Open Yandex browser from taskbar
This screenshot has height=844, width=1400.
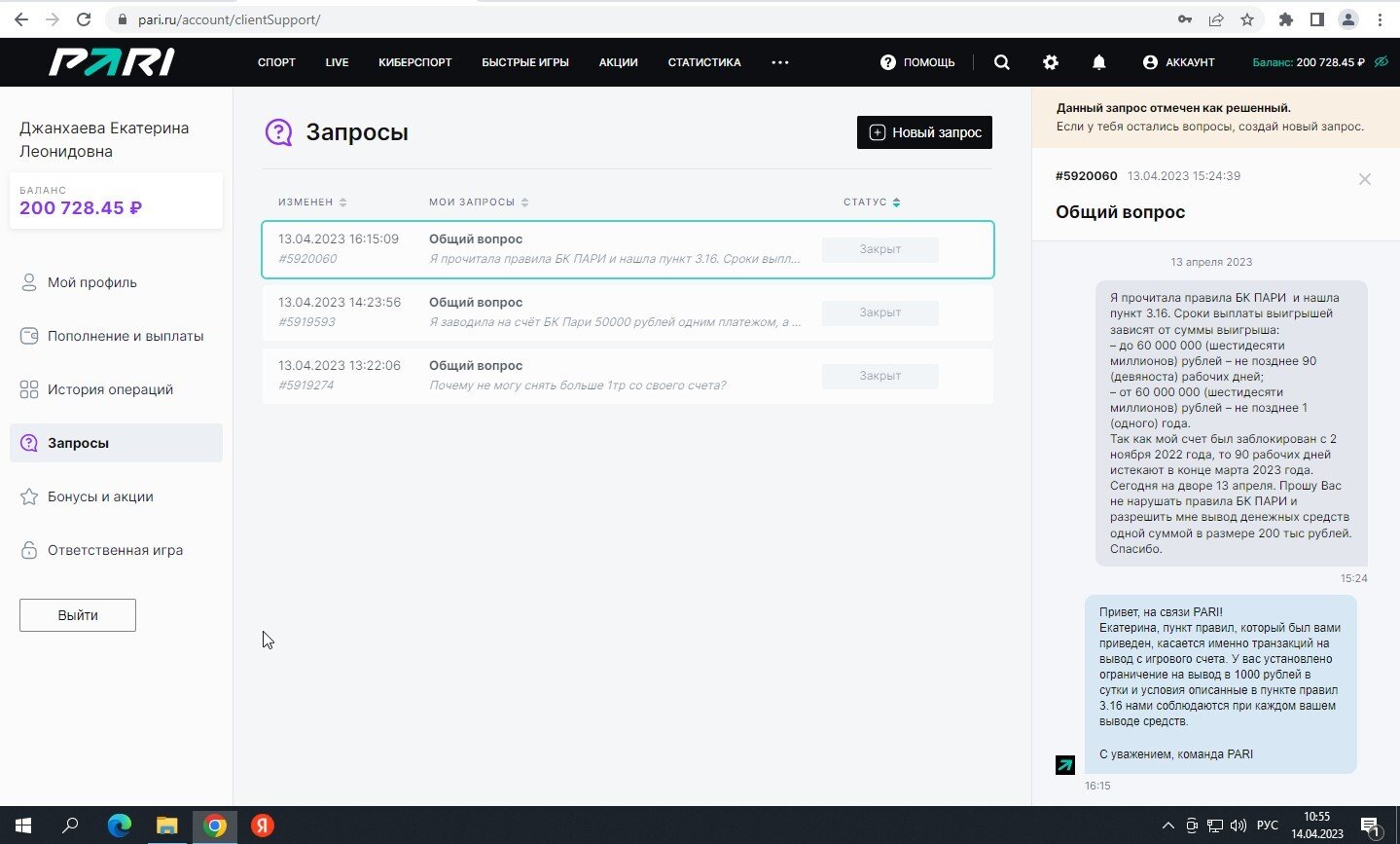(x=262, y=826)
